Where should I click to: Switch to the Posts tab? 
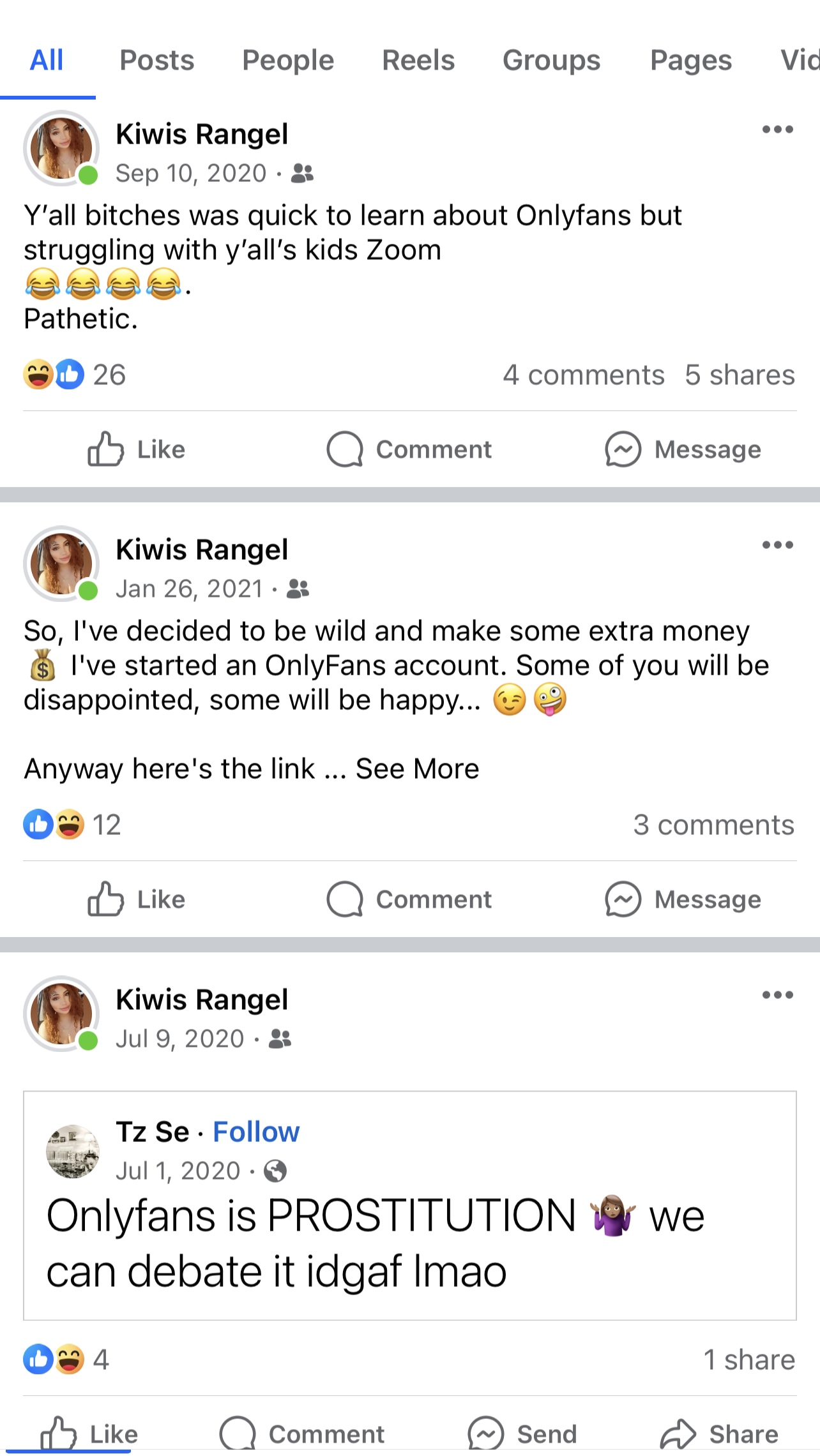[157, 61]
